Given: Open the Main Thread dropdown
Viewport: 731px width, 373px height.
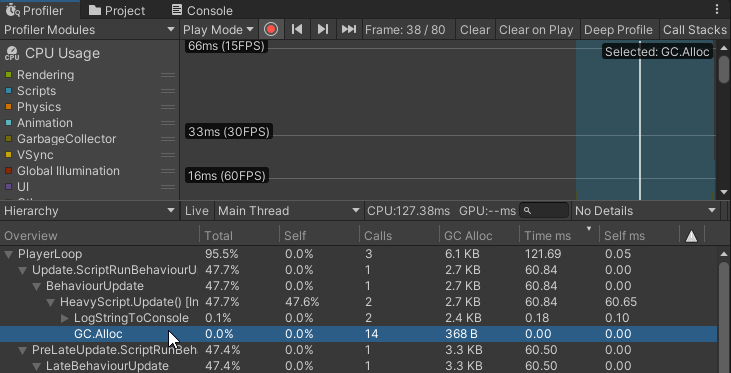Looking at the screenshot, I should pos(289,211).
